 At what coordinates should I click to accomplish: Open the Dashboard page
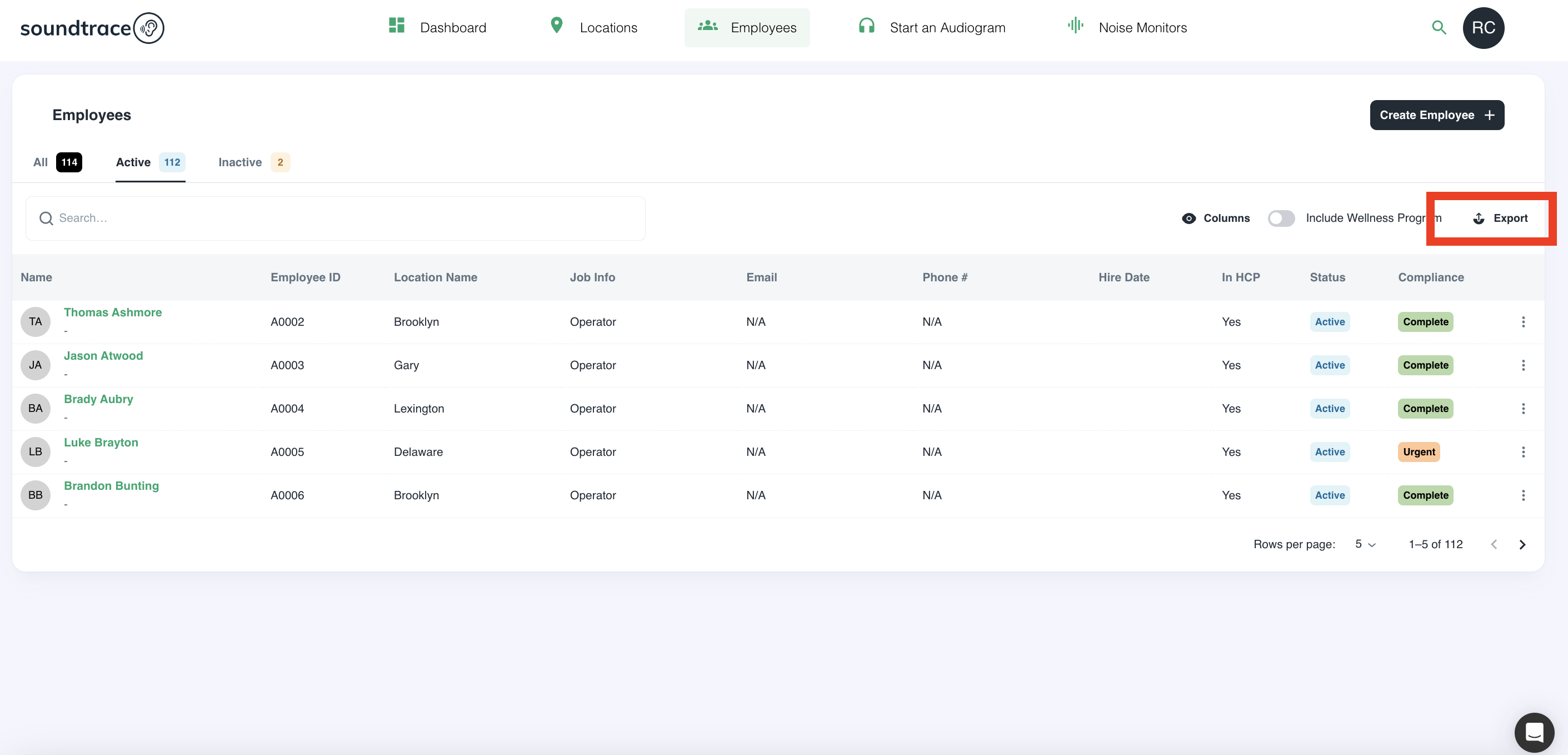click(437, 27)
